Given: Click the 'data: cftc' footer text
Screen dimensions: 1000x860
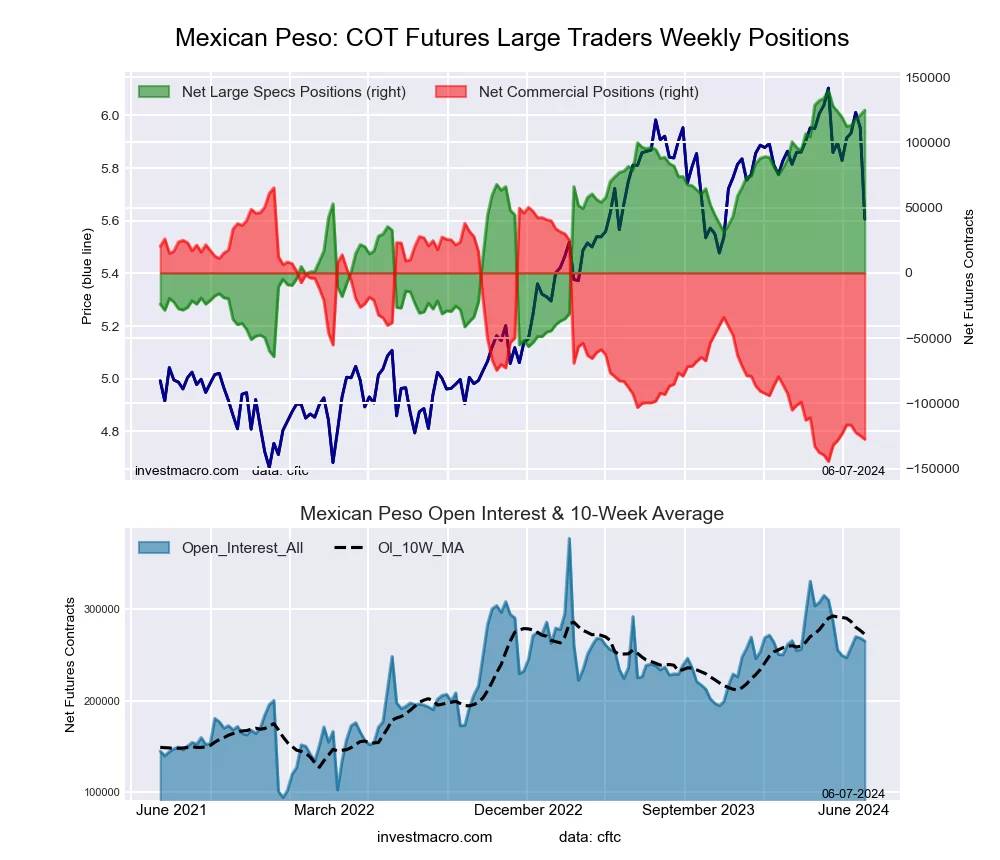Looking at the screenshot, I should [x=590, y=836].
